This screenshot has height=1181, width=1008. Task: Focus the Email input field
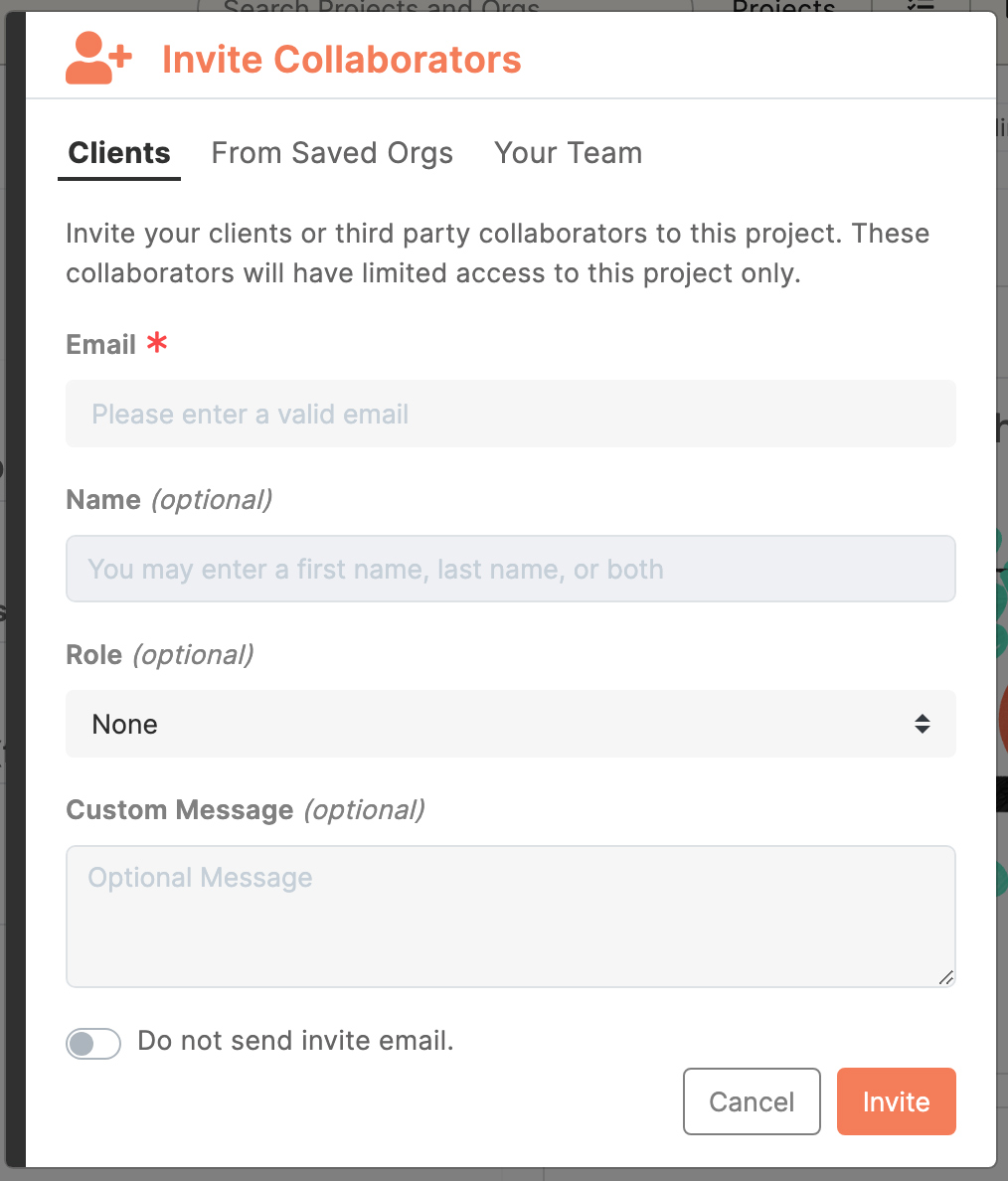[511, 414]
